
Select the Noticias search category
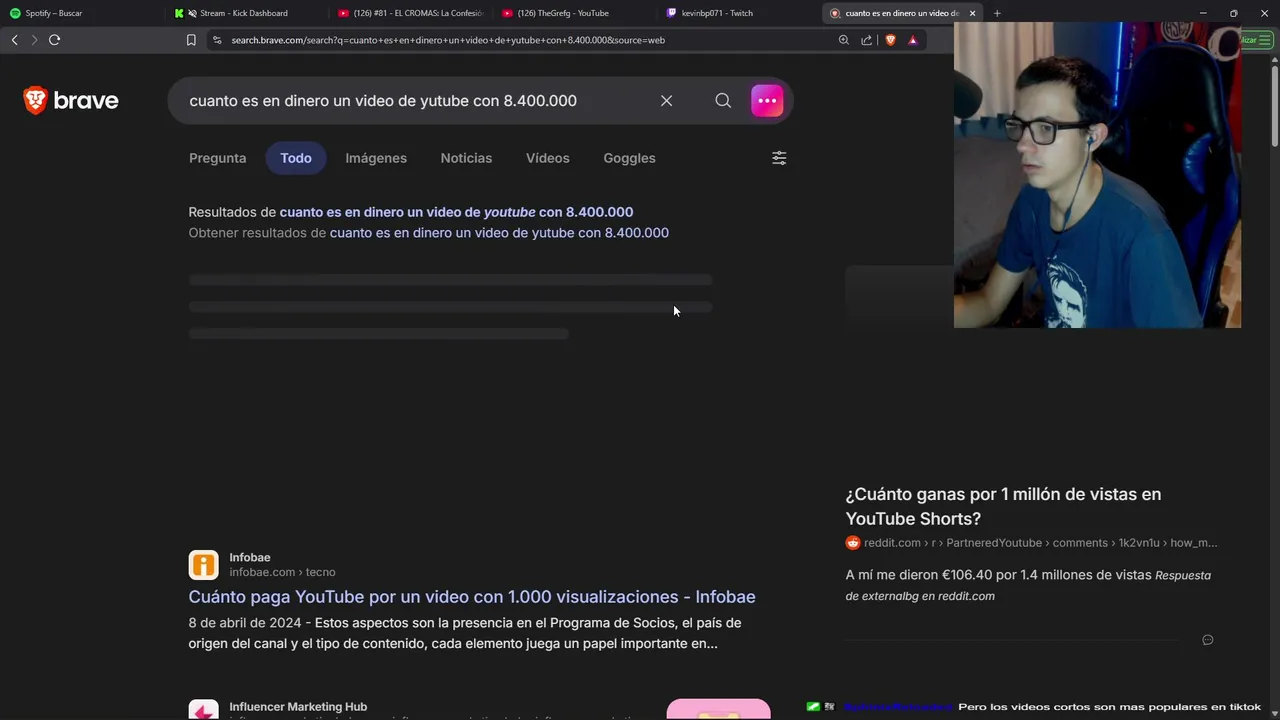(466, 158)
